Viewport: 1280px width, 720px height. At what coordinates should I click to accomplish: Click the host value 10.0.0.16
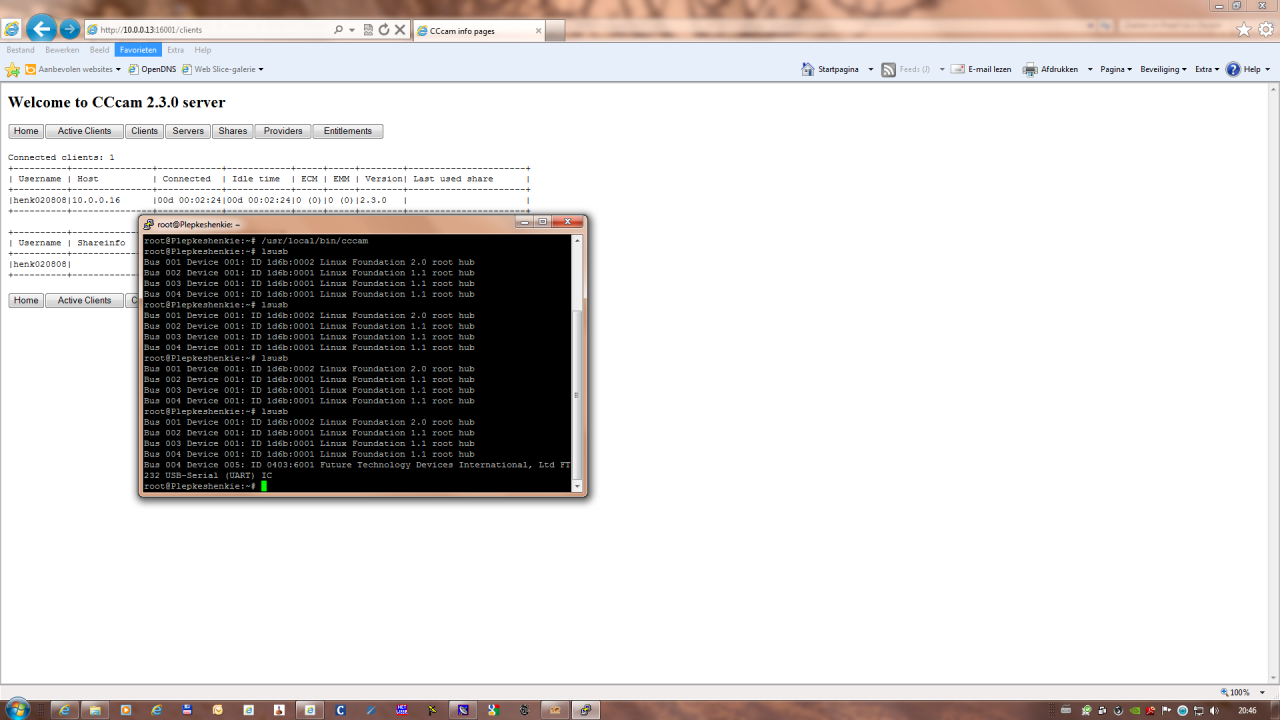(x=96, y=200)
